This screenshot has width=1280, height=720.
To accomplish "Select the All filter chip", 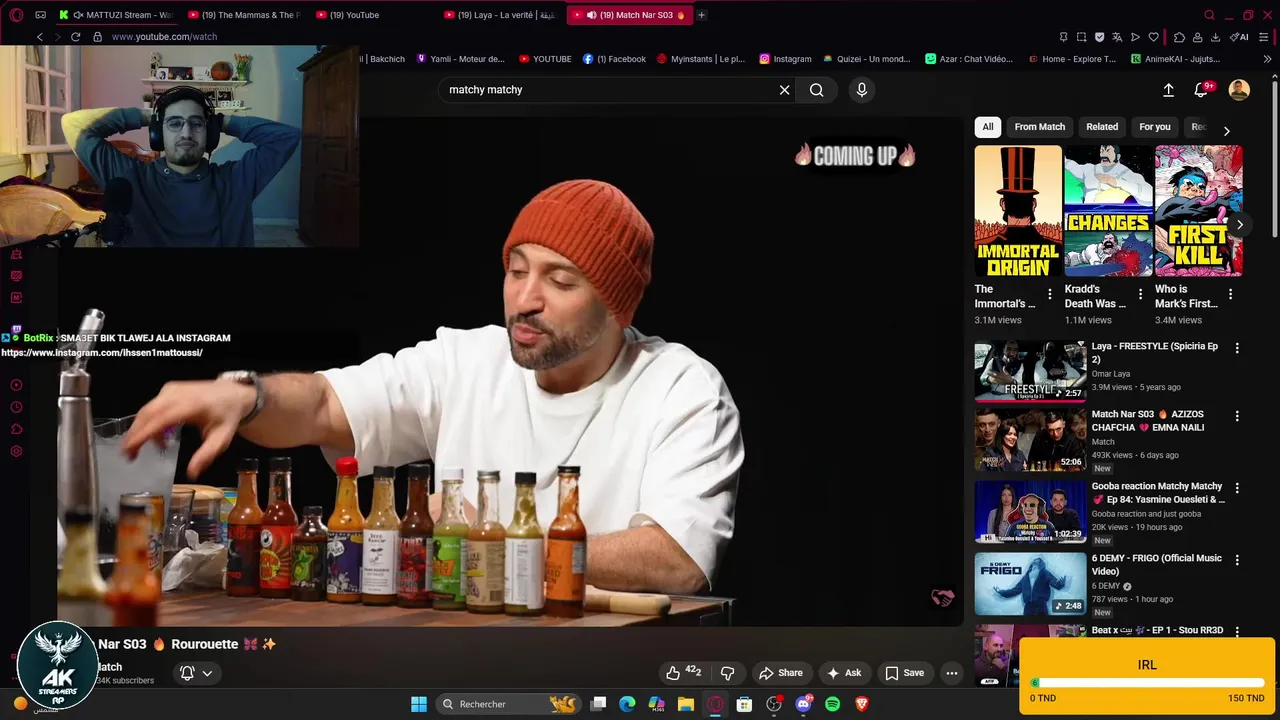I will pyautogui.click(x=988, y=127).
